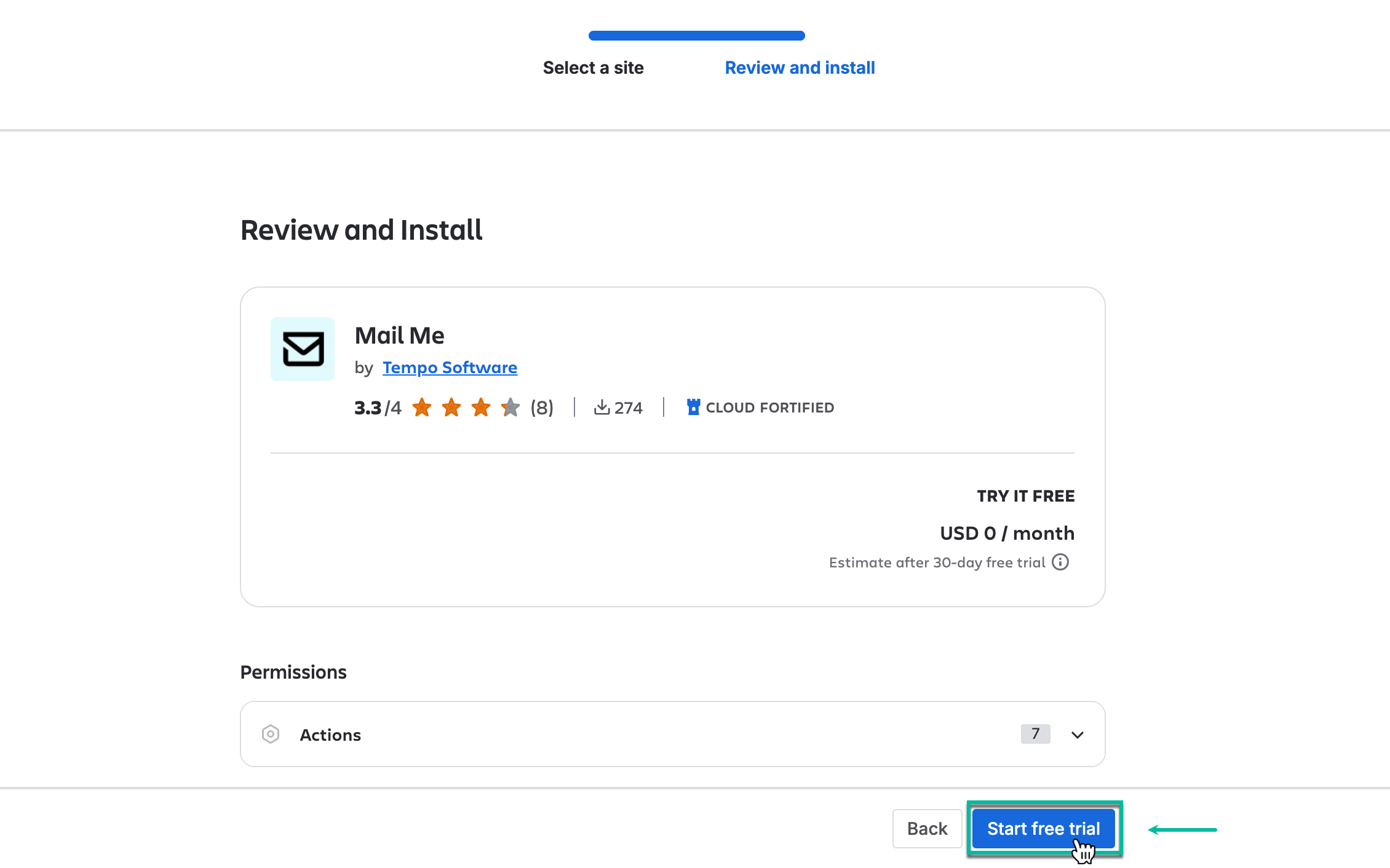Viewport: 1390px width, 868px height.
Task: Click the second orange rating star
Action: coord(451,407)
